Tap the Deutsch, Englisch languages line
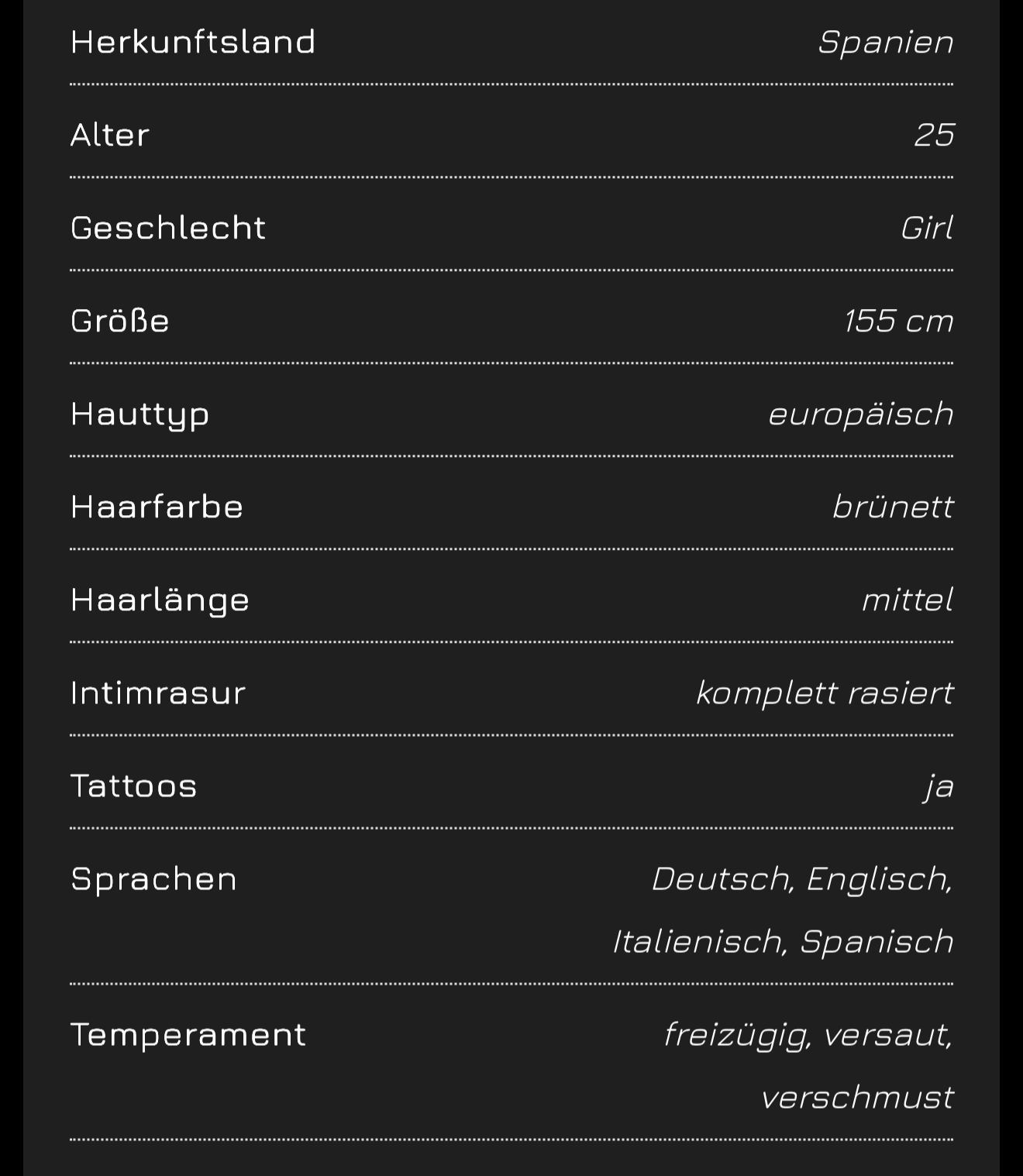The width and height of the screenshot is (1023, 1176). pos(801,879)
